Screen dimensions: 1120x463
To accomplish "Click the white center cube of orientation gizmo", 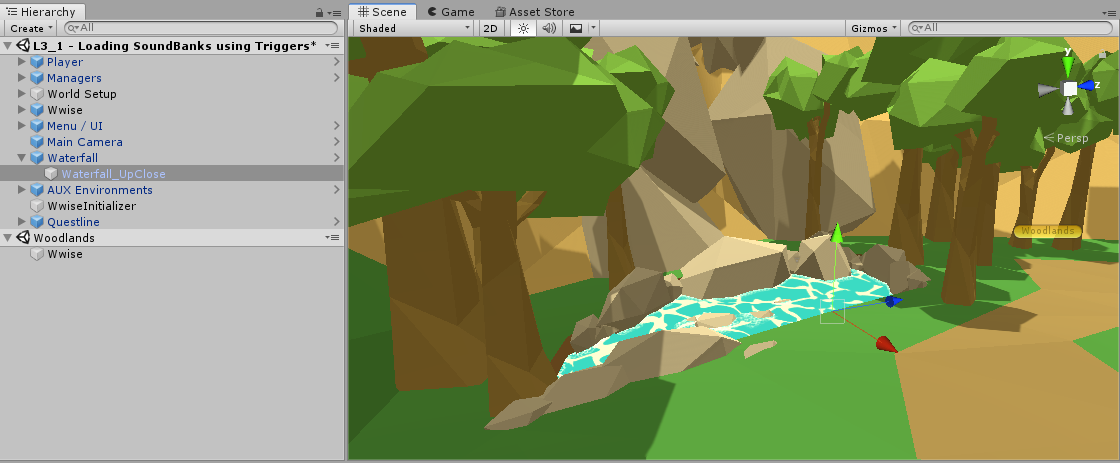I will click(1069, 89).
